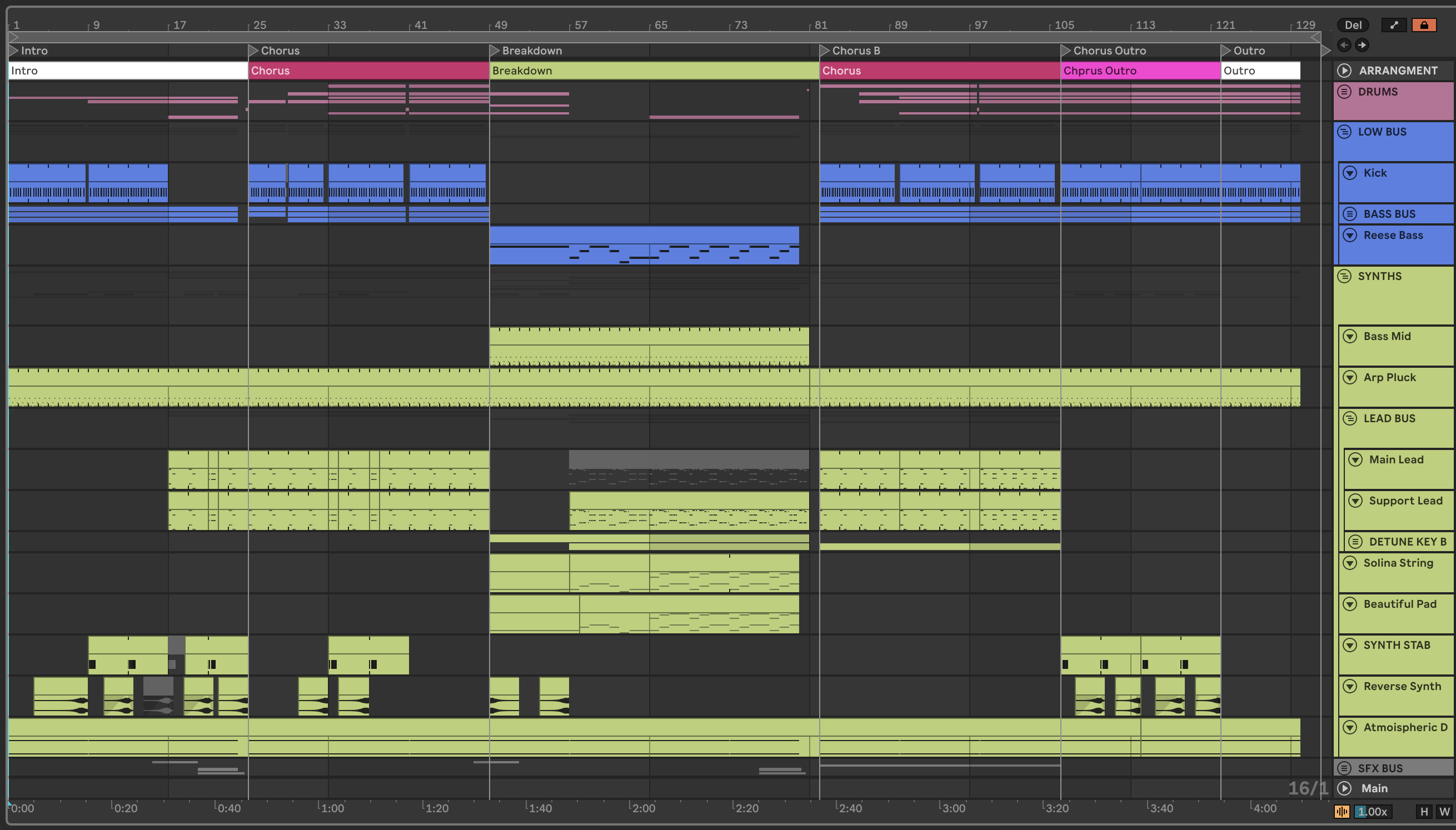Select the pink Chprus Outro clip
This screenshot has height=830, width=1456.
(1139, 71)
